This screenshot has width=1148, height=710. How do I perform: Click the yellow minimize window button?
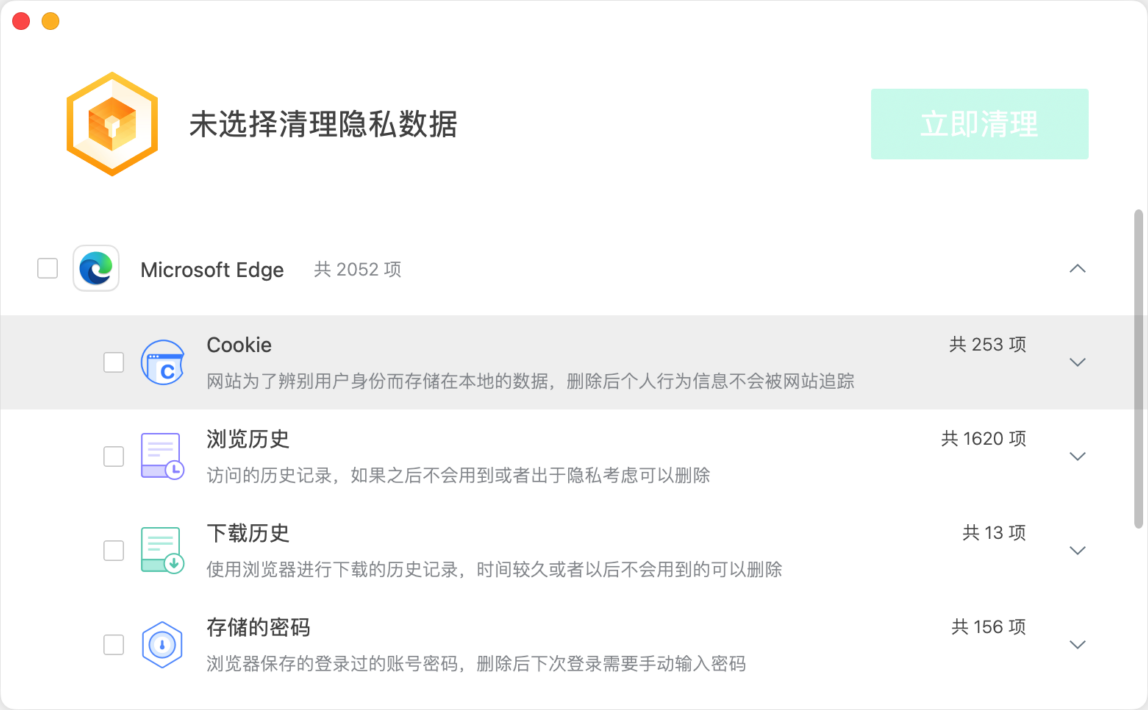51,21
